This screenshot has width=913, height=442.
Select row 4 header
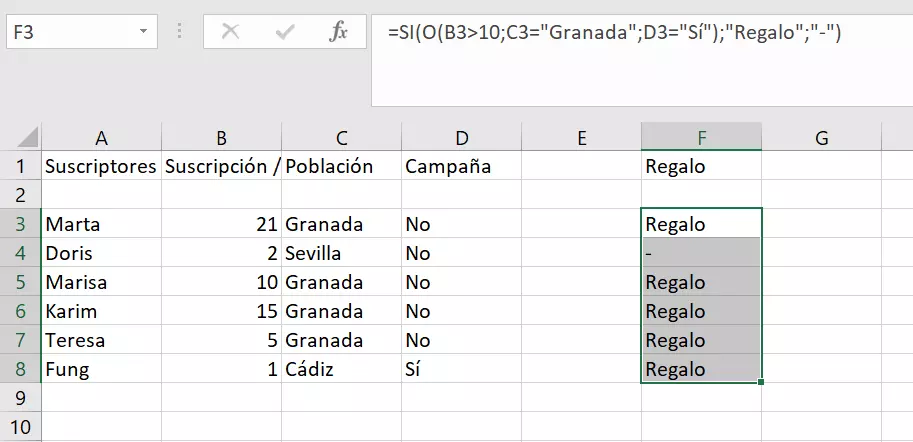[x=20, y=253]
